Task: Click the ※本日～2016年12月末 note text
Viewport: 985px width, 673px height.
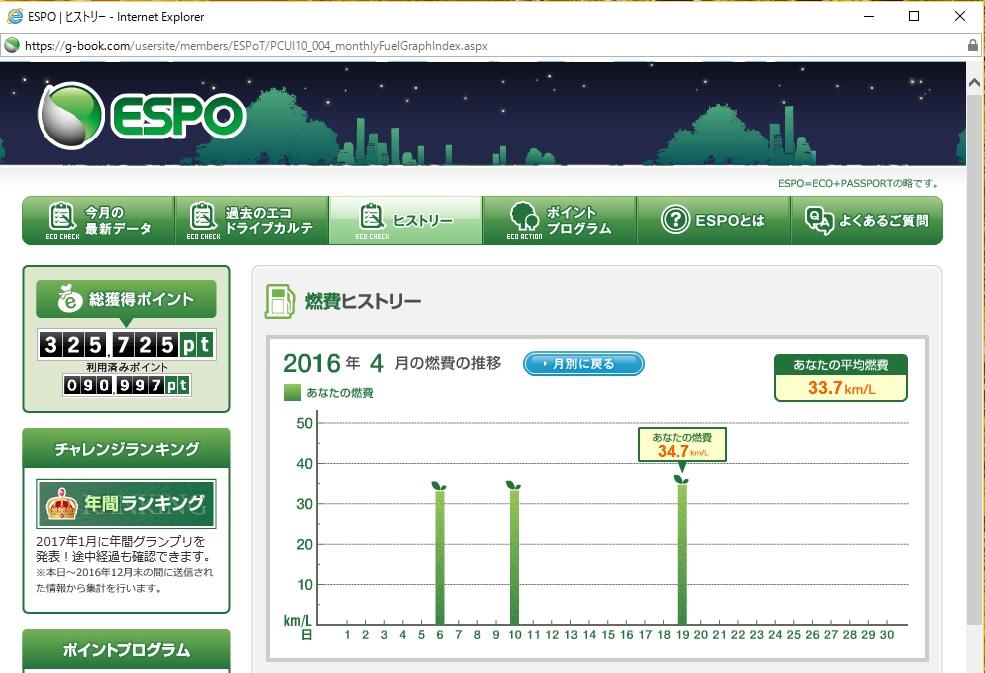Action: click(124, 580)
